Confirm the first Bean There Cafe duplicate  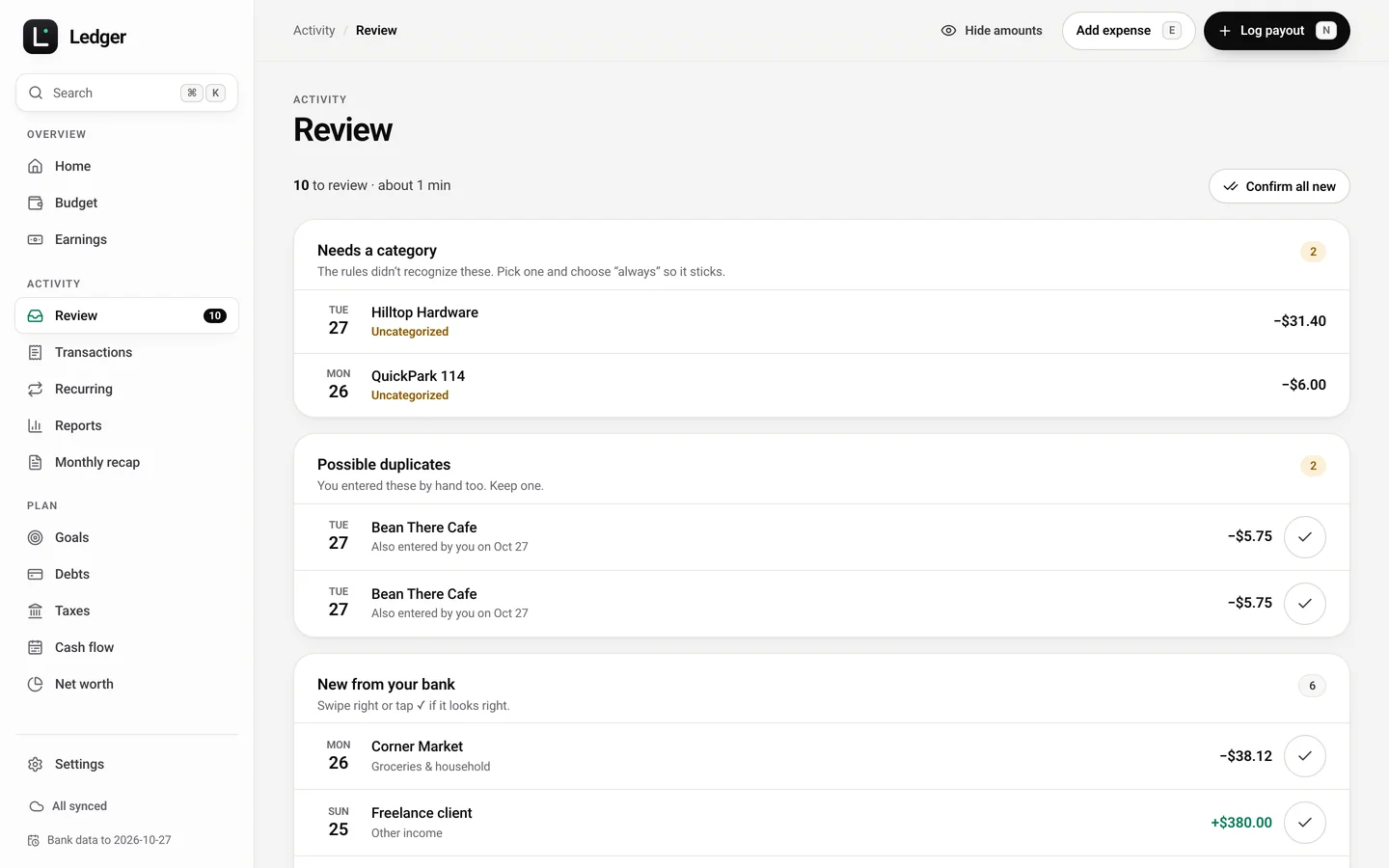pos(1305,537)
